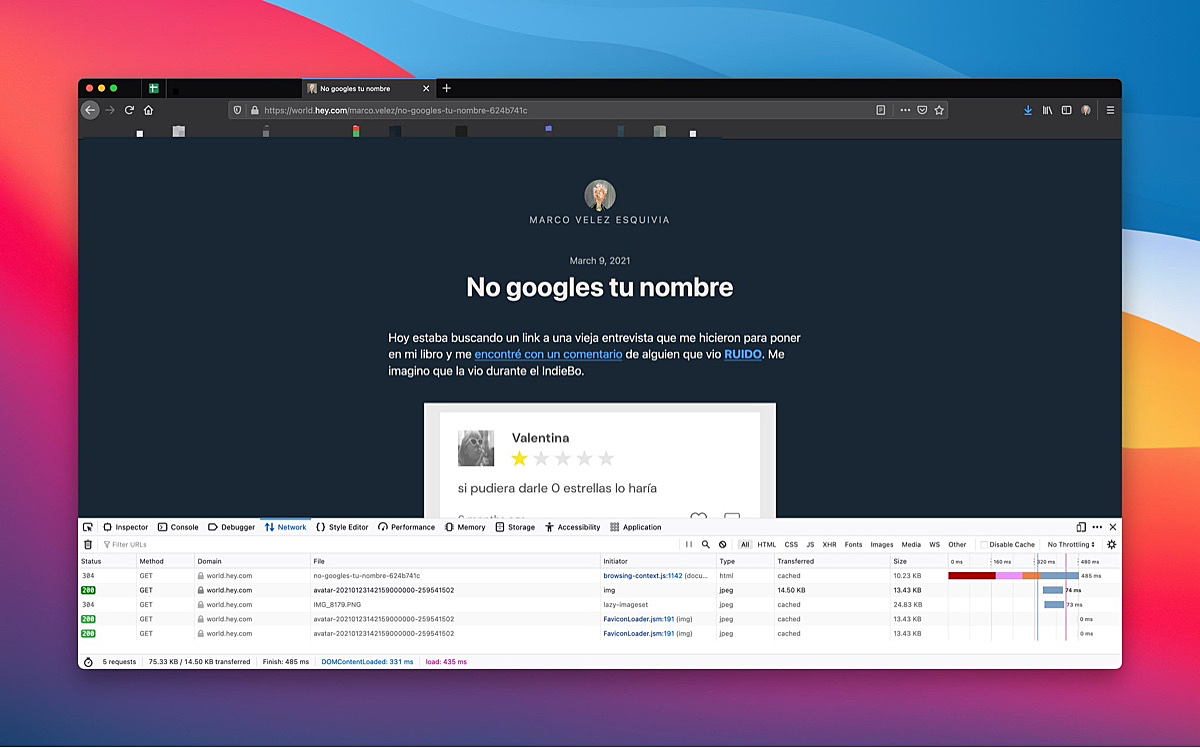Activate element picker in DevTools
Screen dimensions: 1200x748
88,527
